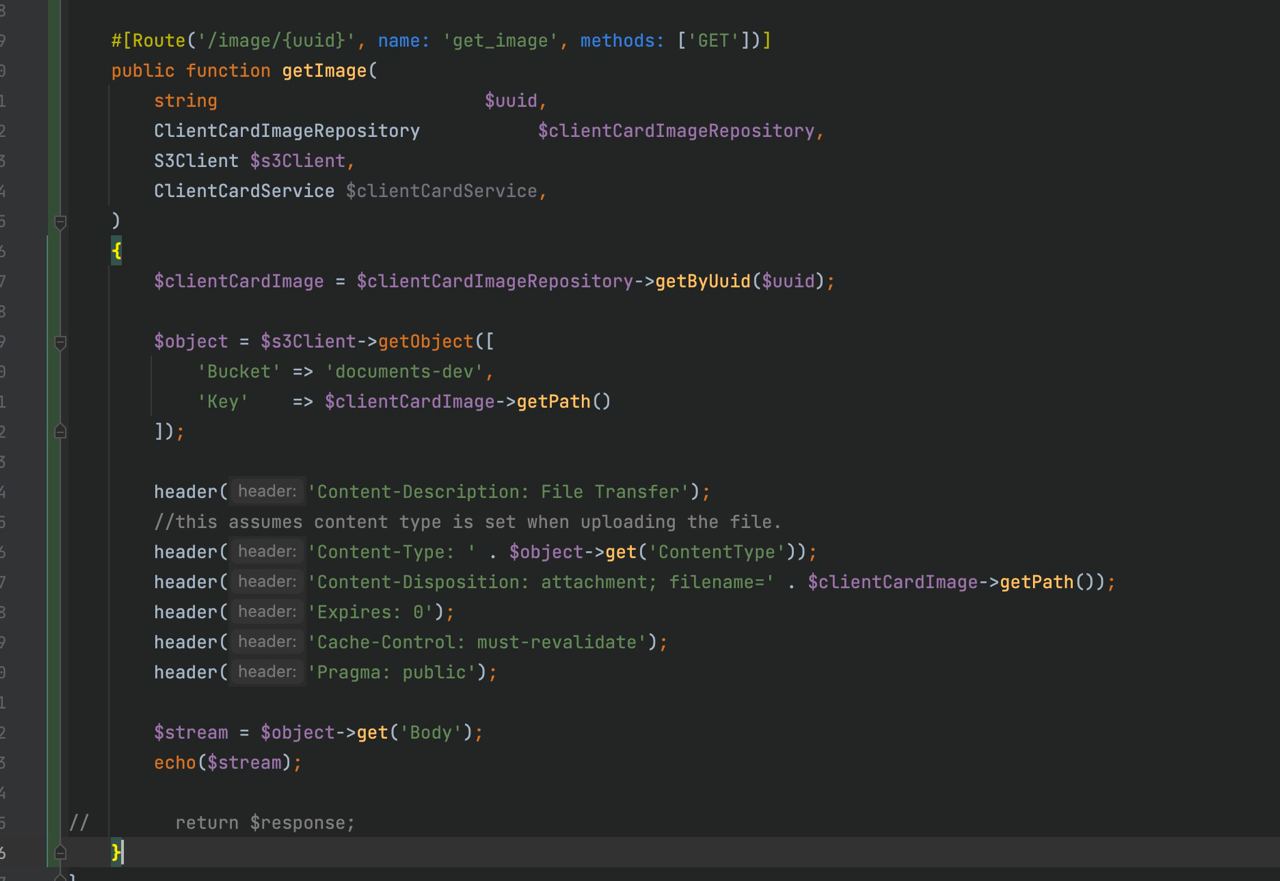The image size is (1280, 881).
Task: Click the $clientCardImage variable being assigned
Action: tap(239, 281)
